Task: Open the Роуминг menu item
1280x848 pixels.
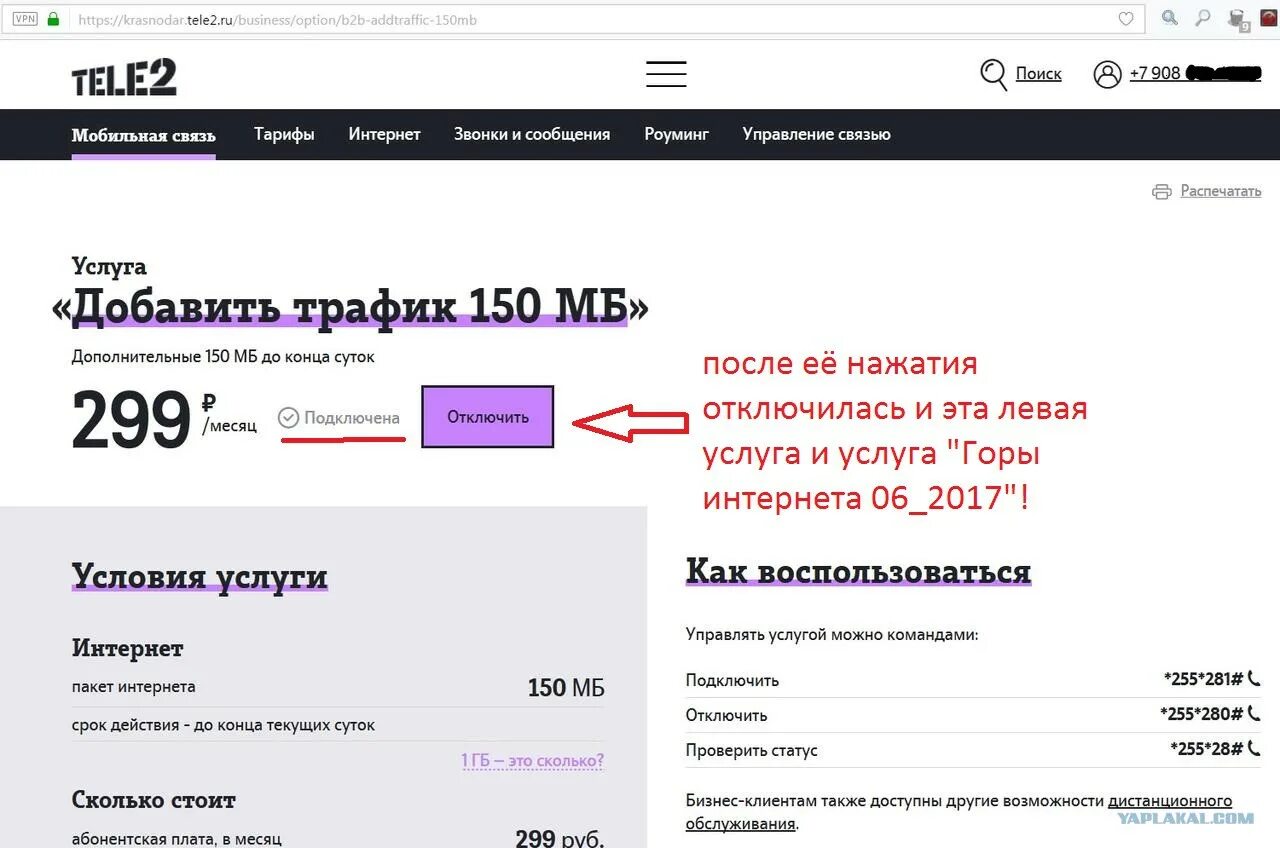Action: click(677, 134)
